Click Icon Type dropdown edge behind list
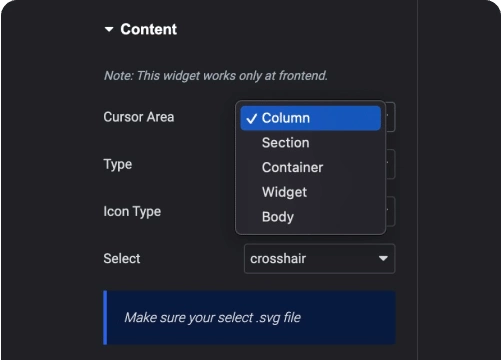 pos(391,212)
